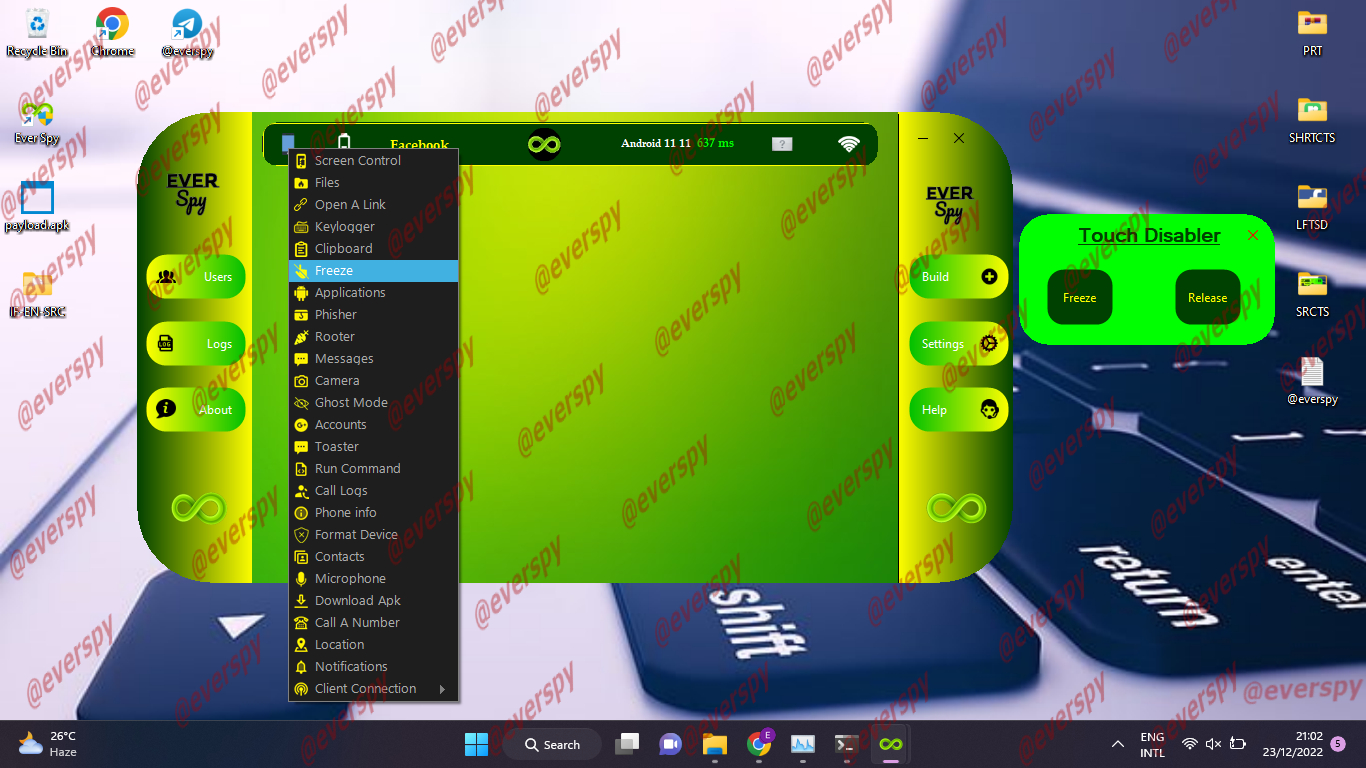Click Release in Touch Disabler window

[x=1208, y=297]
